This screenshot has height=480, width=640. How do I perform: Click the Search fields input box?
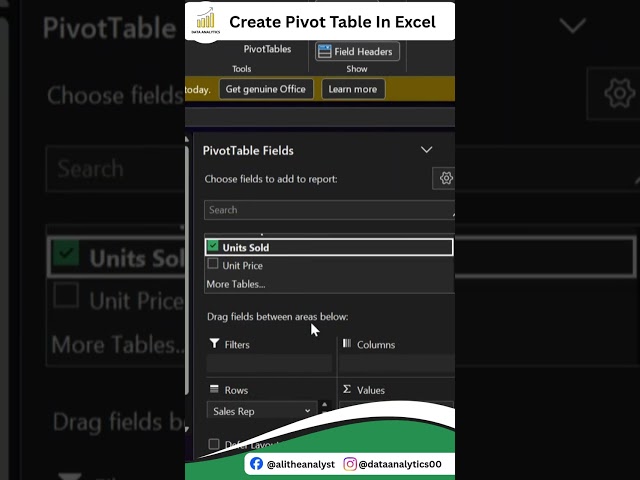(329, 210)
